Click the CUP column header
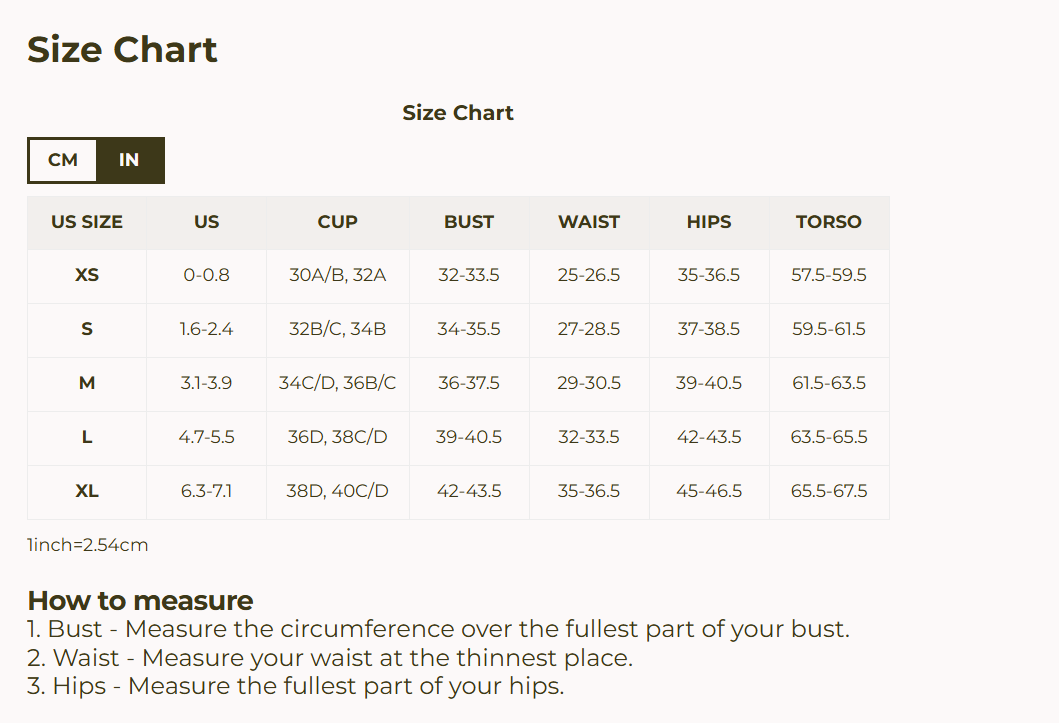The image size is (1059, 723). tap(337, 222)
